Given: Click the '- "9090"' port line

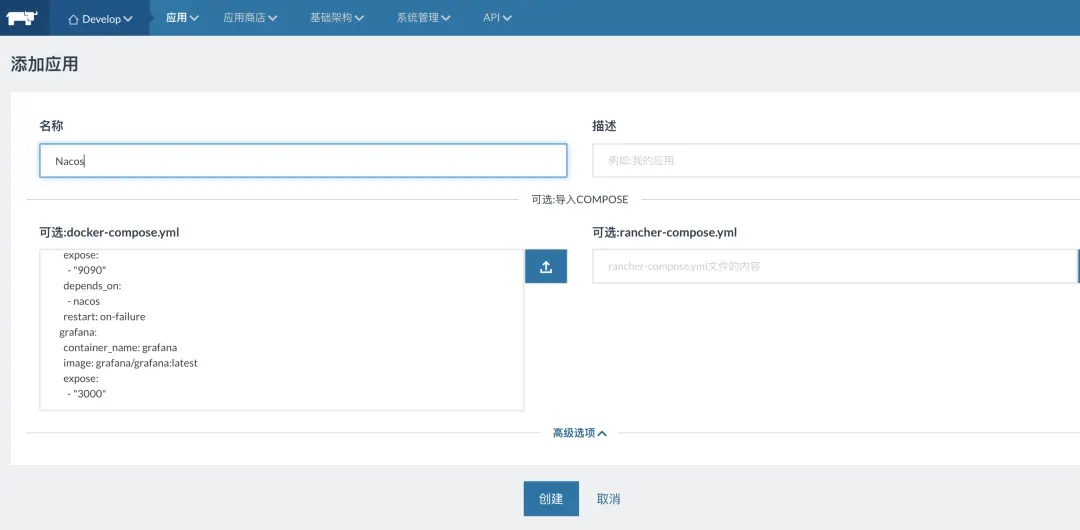Looking at the screenshot, I should (87, 270).
